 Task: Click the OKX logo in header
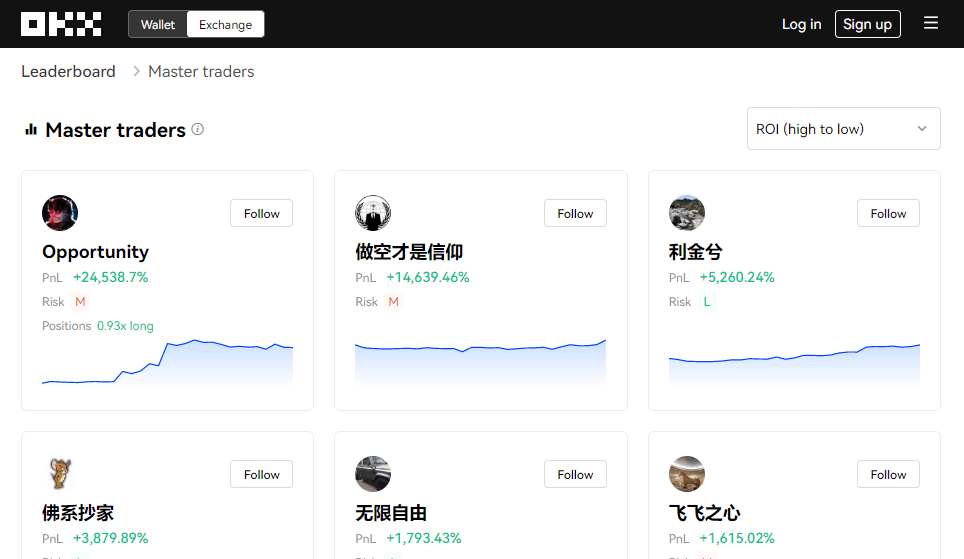pyautogui.click(x=61, y=24)
